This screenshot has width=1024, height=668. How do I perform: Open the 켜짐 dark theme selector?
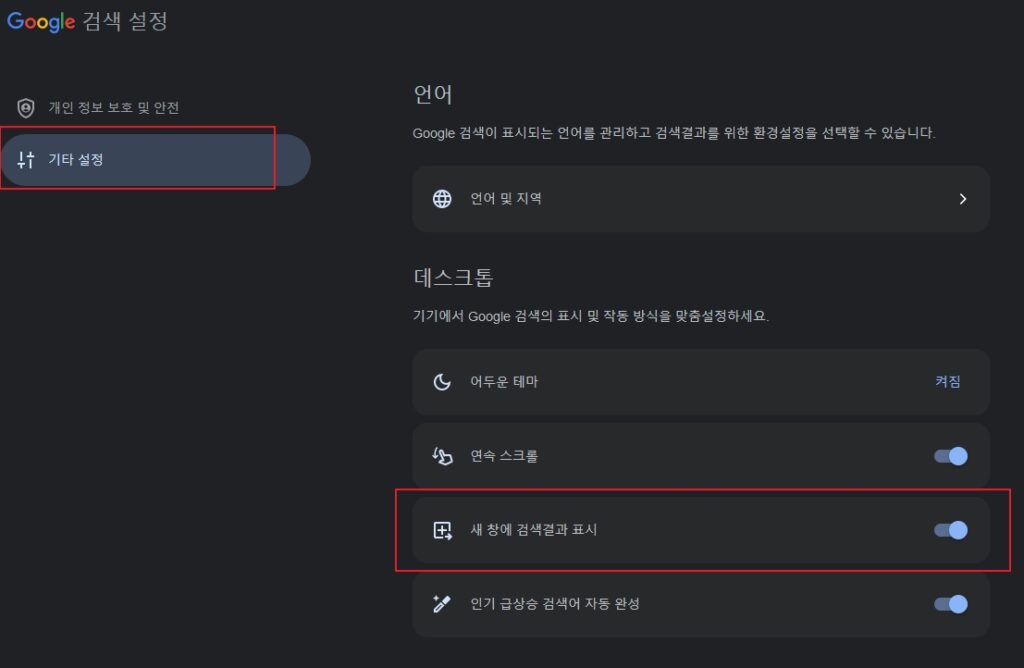(x=947, y=382)
